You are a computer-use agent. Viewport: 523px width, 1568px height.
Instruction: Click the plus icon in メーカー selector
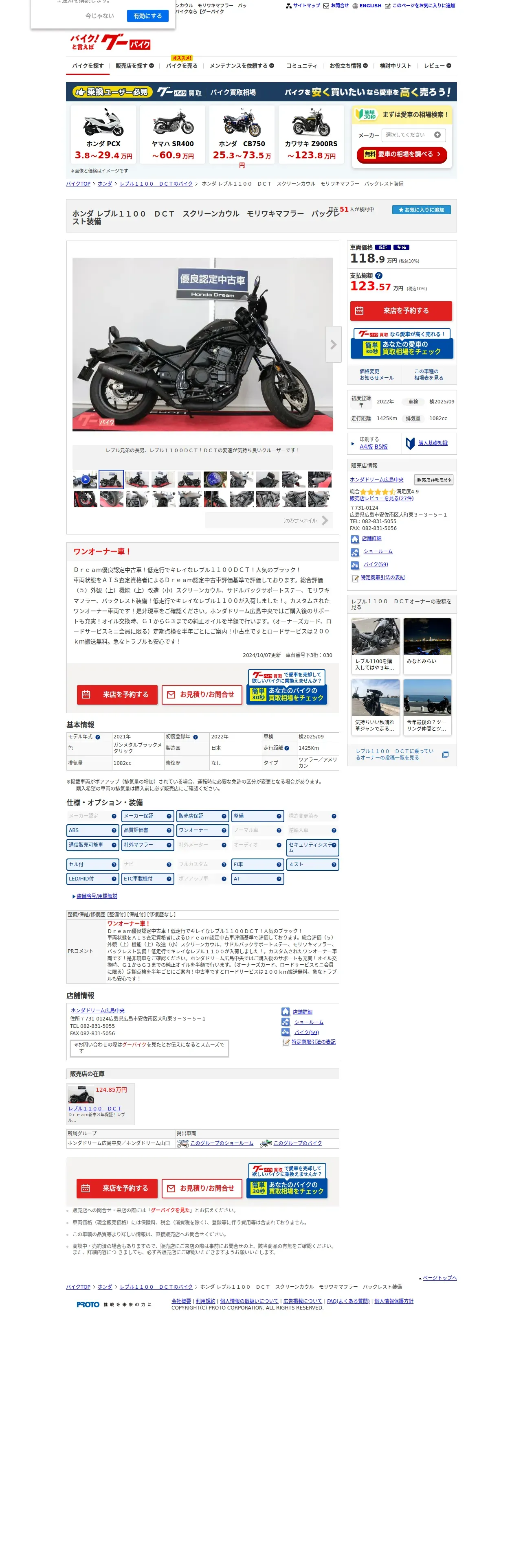click(x=437, y=135)
